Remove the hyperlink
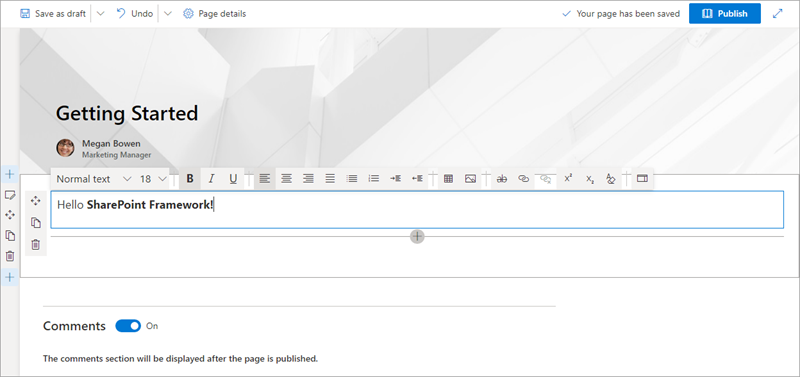This screenshot has width=800, height=377. point(545,179)
